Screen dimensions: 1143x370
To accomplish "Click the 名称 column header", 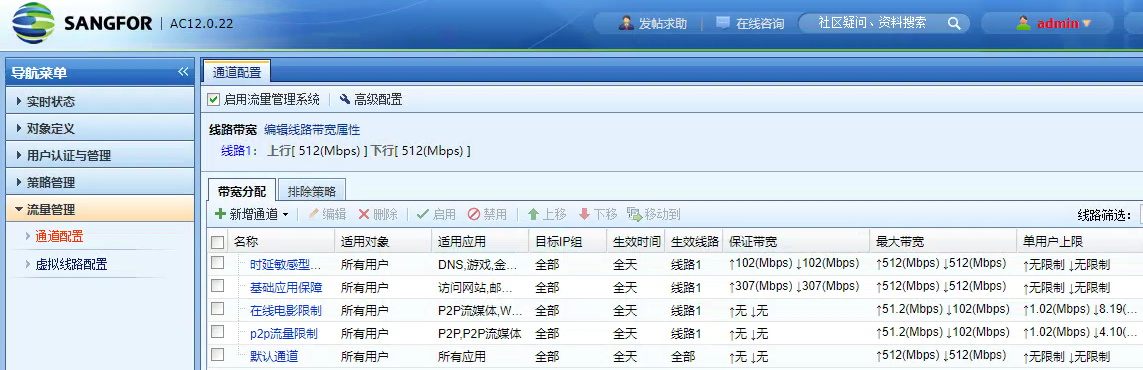I will pyautogui.click(x=281, y=241).
